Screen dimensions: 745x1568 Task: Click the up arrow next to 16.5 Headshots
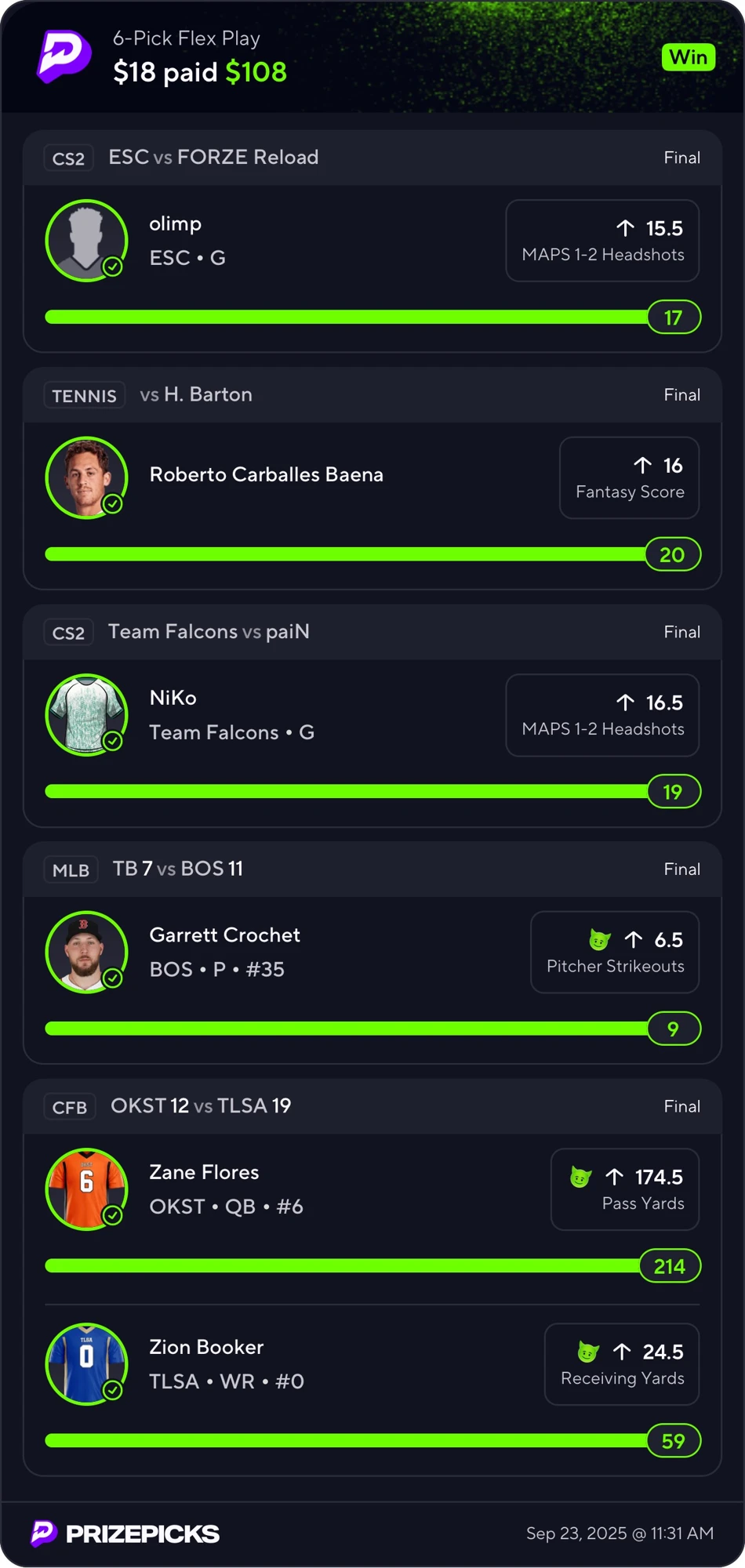click(625, 702)
